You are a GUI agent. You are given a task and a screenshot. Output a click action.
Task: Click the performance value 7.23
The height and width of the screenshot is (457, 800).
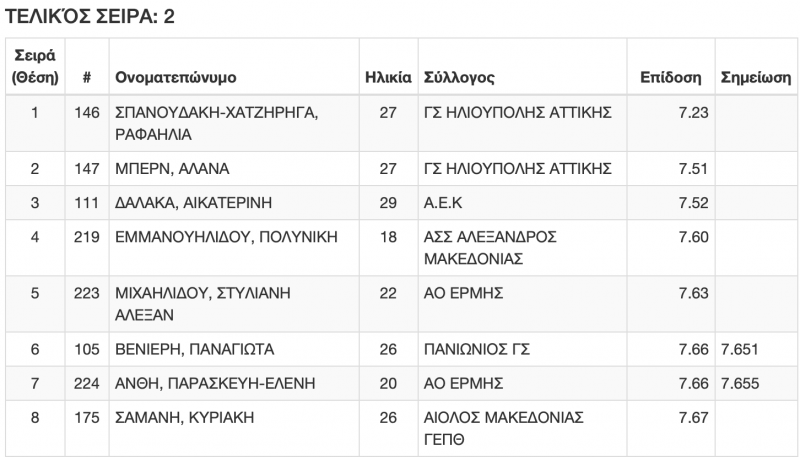(693, 114)
